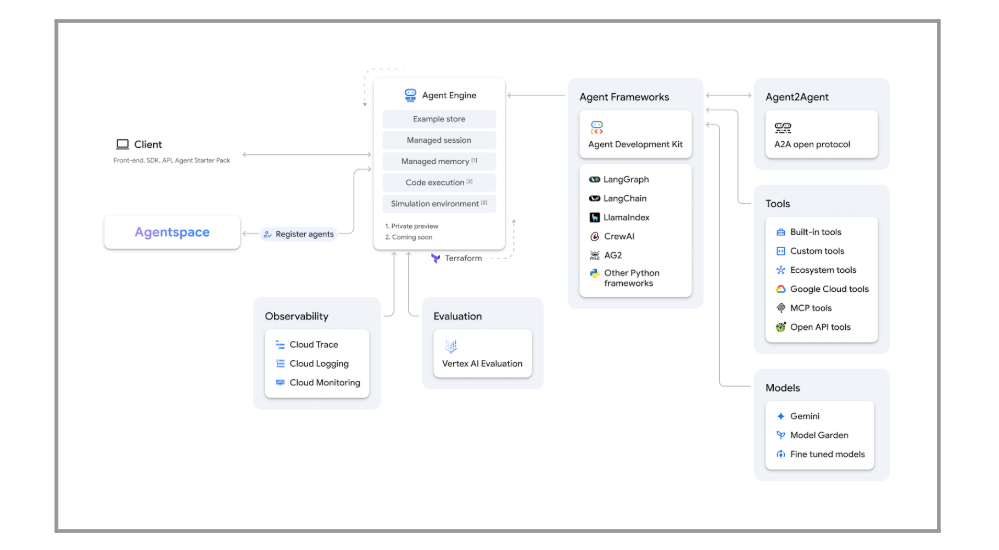Click the Open API tools icon
Screen dimensions: 999x550
(780, 327)
